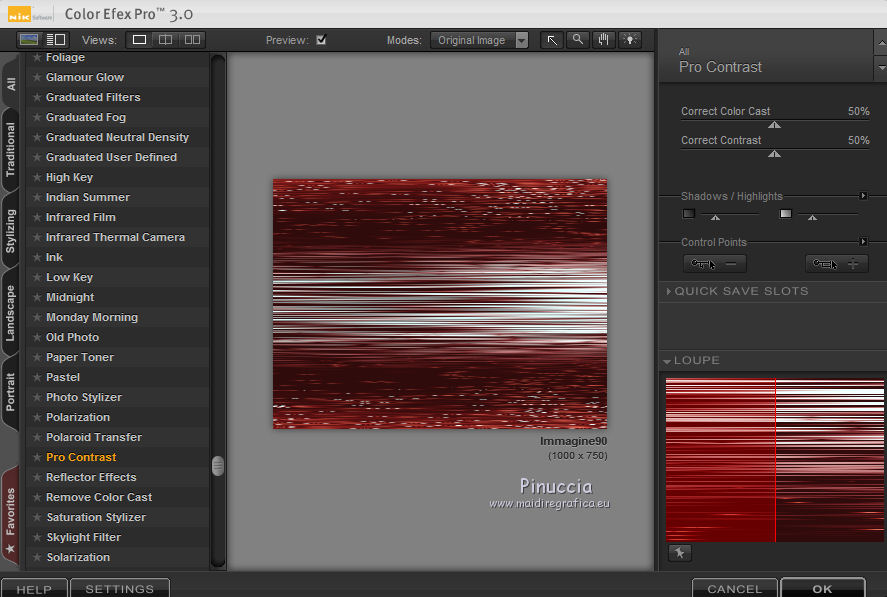Click the Cancel button

click(x=734, y=588)
